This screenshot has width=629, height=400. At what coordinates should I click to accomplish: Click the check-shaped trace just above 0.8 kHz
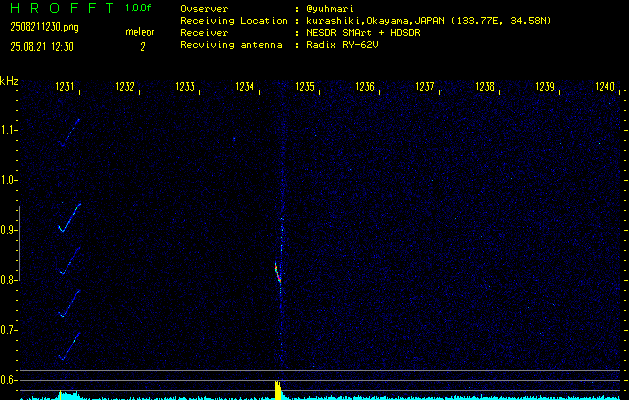coord(70,261)
